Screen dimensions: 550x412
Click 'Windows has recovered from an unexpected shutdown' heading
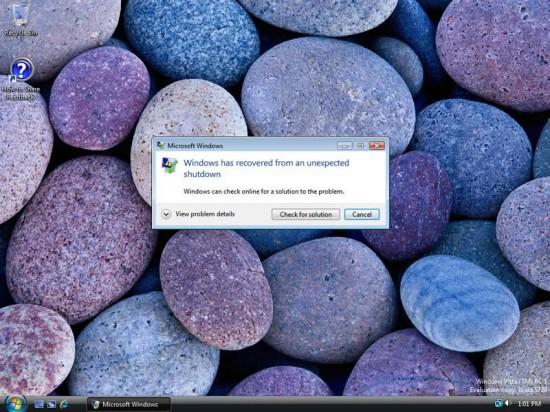click(x=266, y=168)
